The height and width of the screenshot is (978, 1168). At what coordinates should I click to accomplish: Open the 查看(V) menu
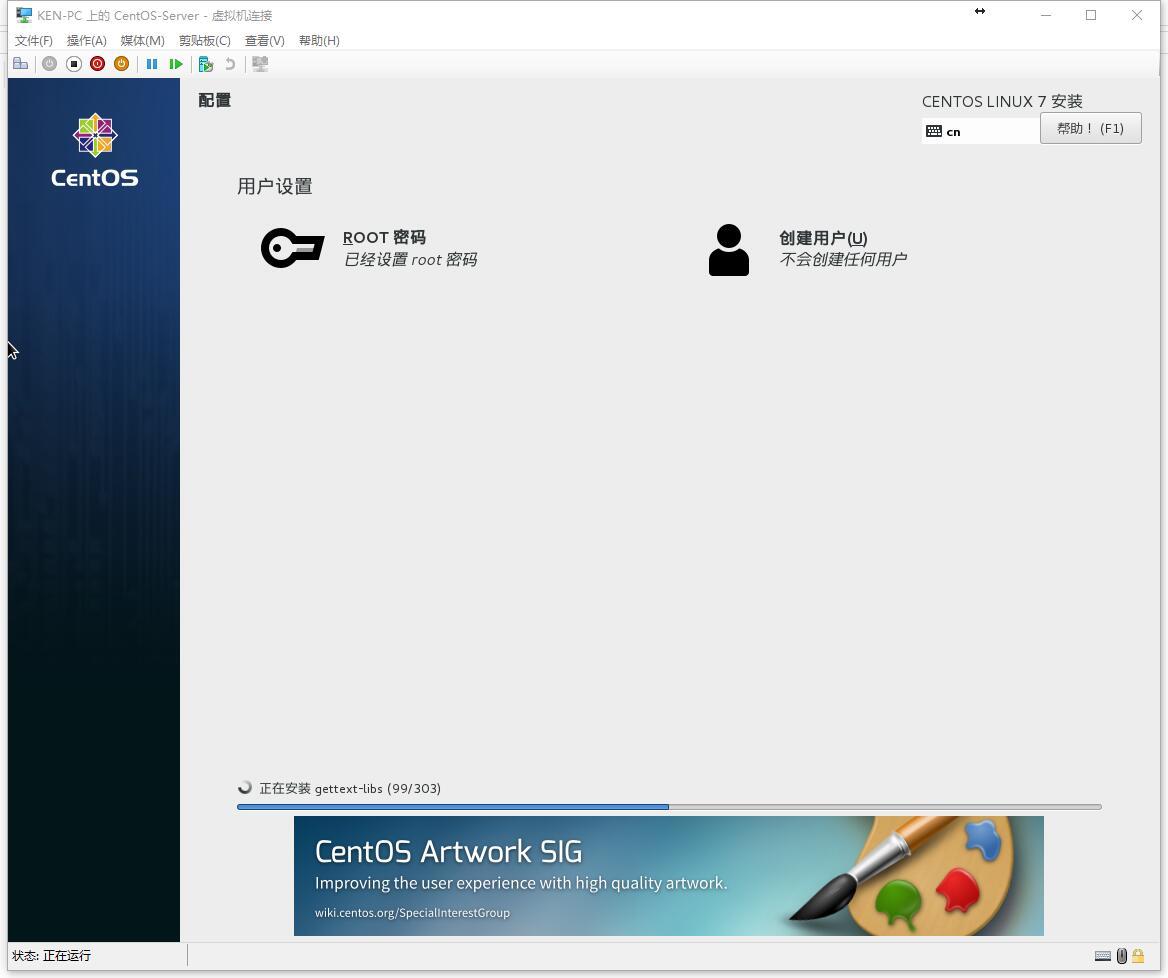click(x=264, y=40)
